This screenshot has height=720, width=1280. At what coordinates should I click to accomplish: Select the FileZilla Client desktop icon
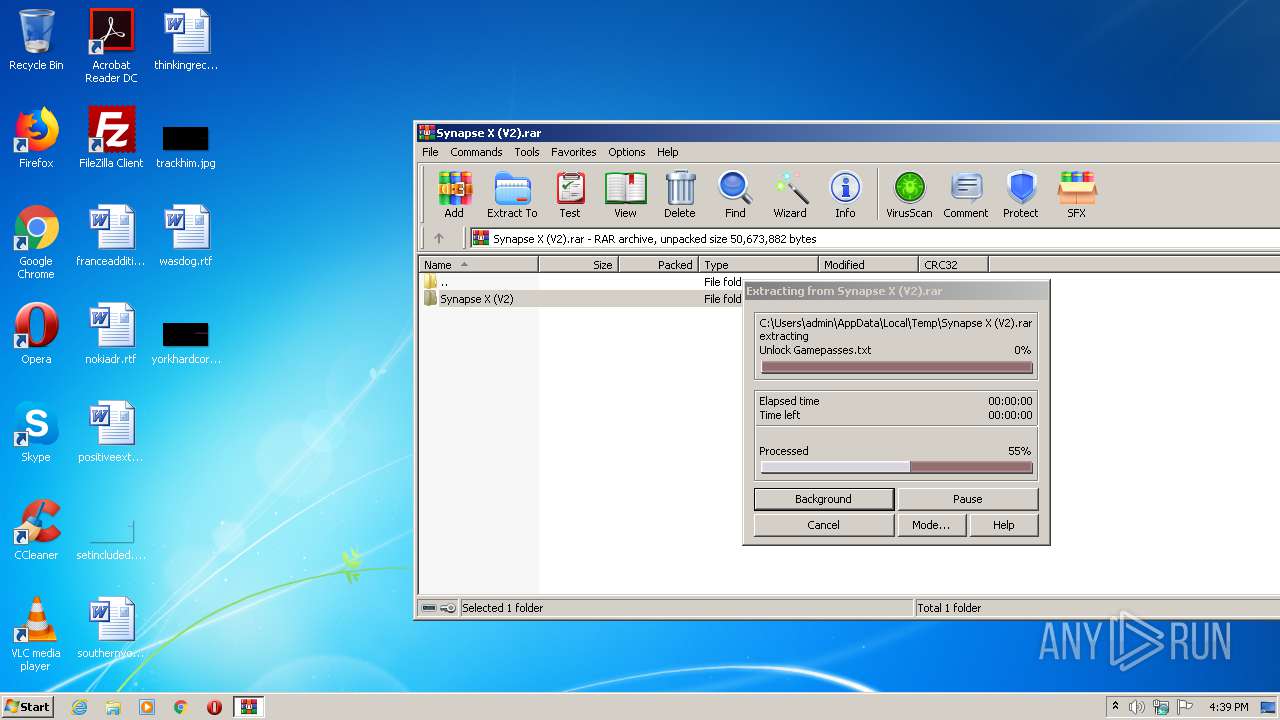pyautogui.click(x=111, y=139)
